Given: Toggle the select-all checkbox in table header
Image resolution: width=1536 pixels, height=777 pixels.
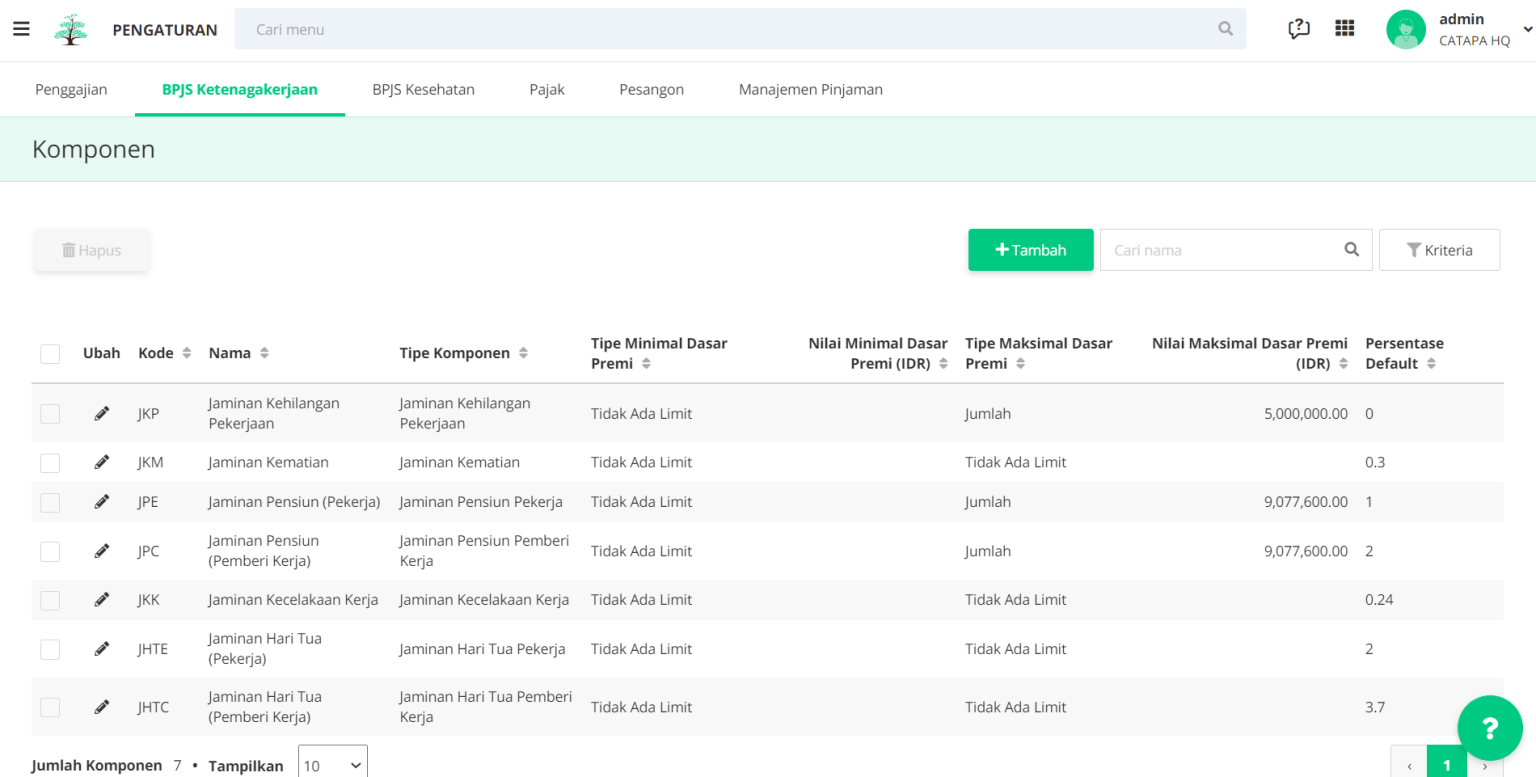Looking at the screenshot, I should (50, 354).
